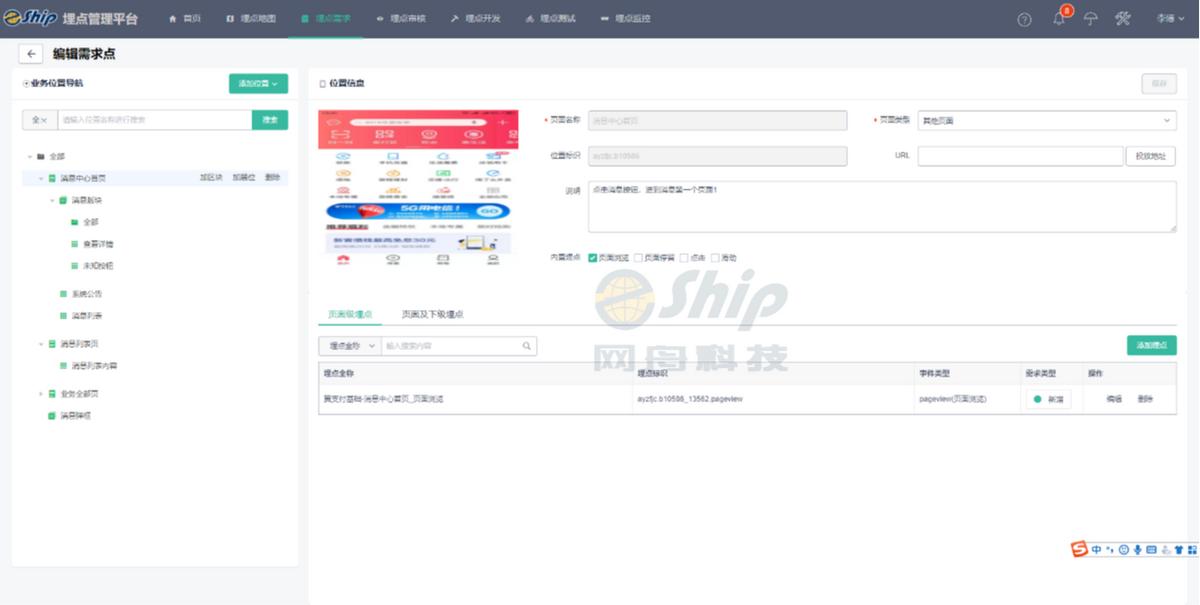
Task: Open the user 李通 account dropdown
Action: click(1168, 18)
